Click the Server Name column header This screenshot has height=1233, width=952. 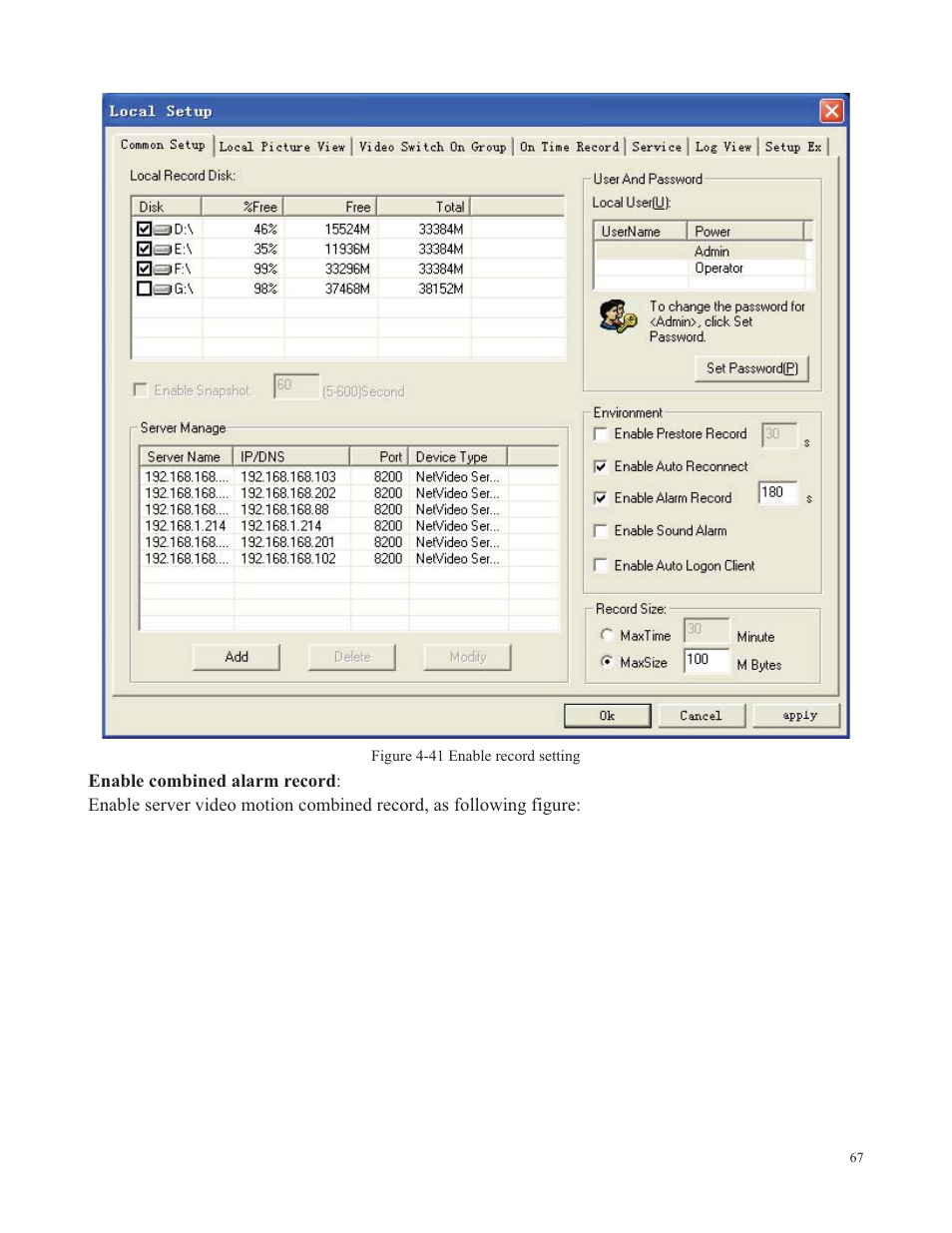187,457
